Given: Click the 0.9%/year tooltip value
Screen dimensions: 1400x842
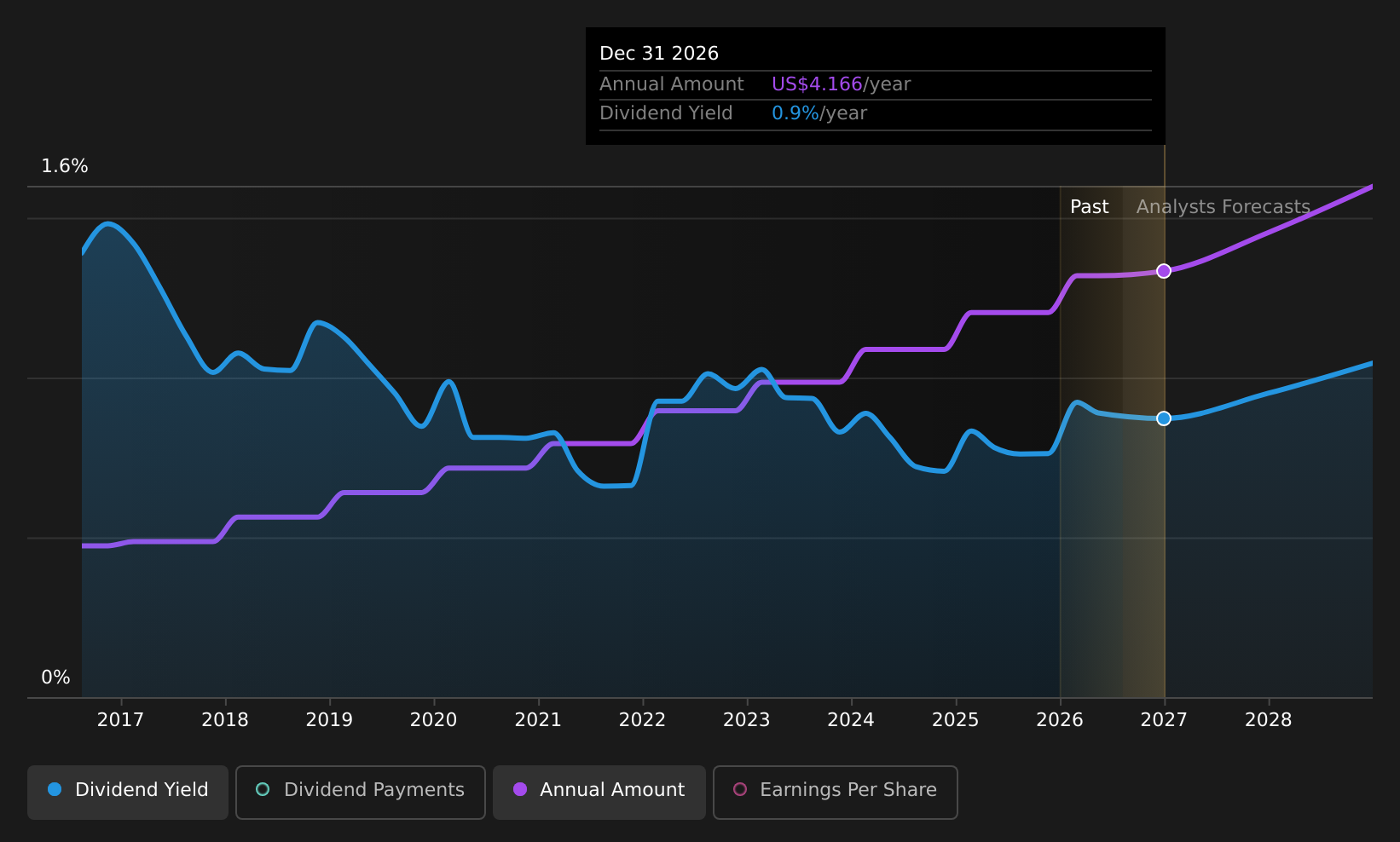Looking at the screenshot, I should point(819,113).
